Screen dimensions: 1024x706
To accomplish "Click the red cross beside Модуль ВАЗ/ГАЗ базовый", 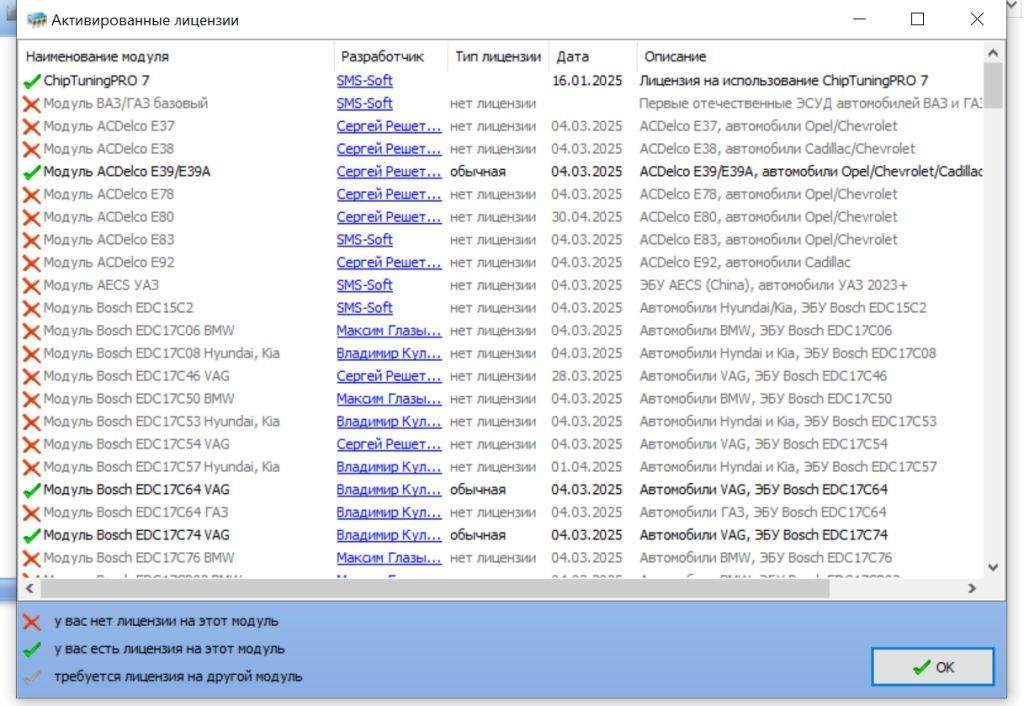I will pos(31,104).
